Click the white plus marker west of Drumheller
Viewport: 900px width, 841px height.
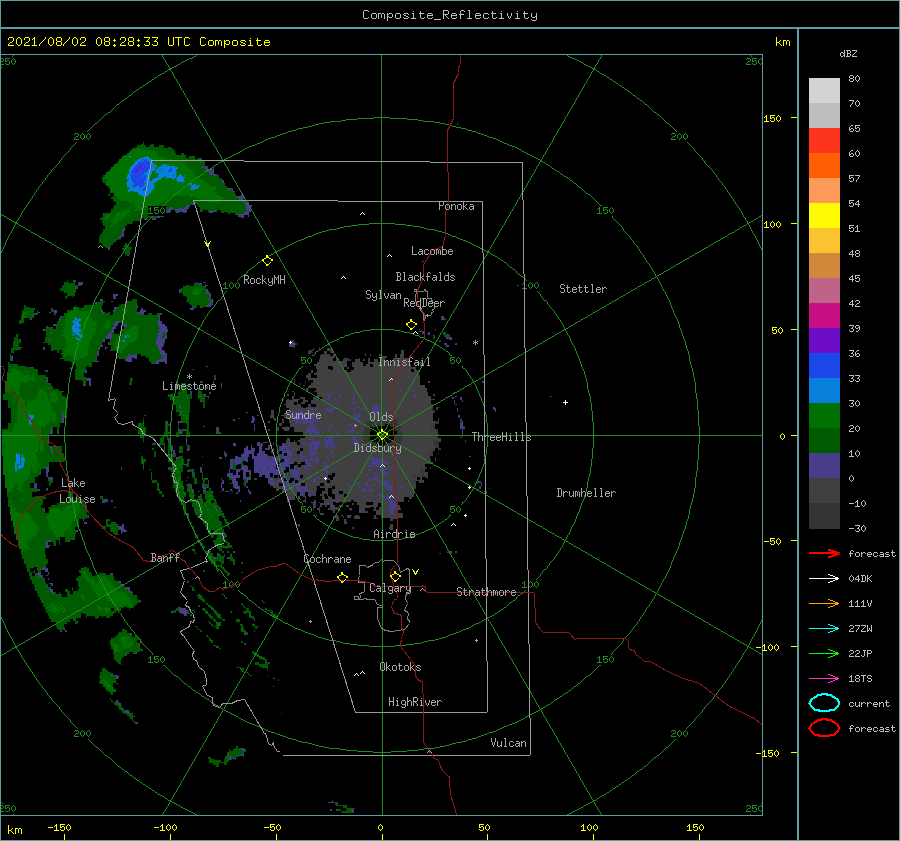coord(565,402)
